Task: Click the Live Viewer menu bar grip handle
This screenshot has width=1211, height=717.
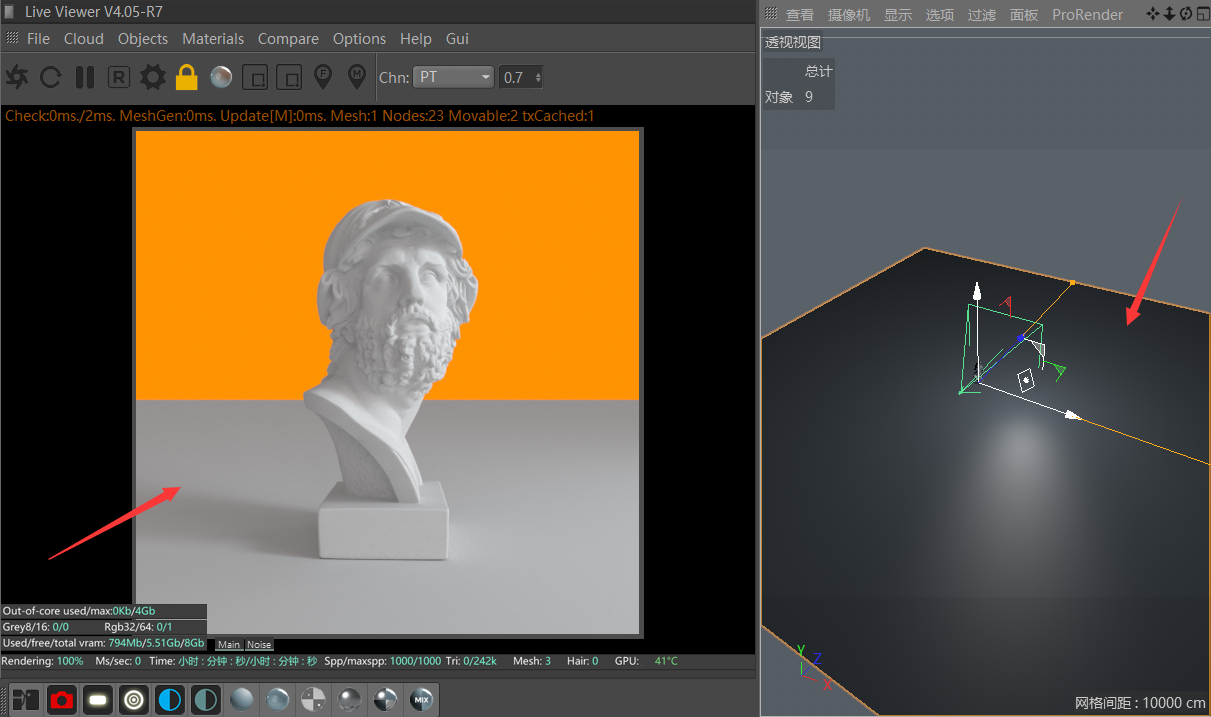Action: [x=12, y=38]
